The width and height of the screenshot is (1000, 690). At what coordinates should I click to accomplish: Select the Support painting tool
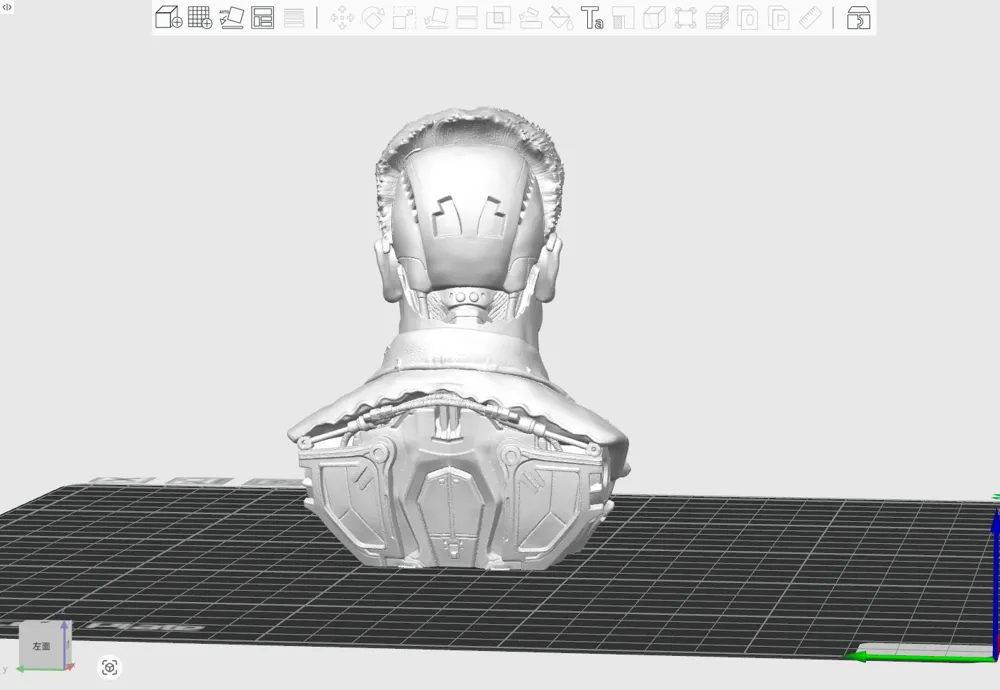[x=530, y=18]
